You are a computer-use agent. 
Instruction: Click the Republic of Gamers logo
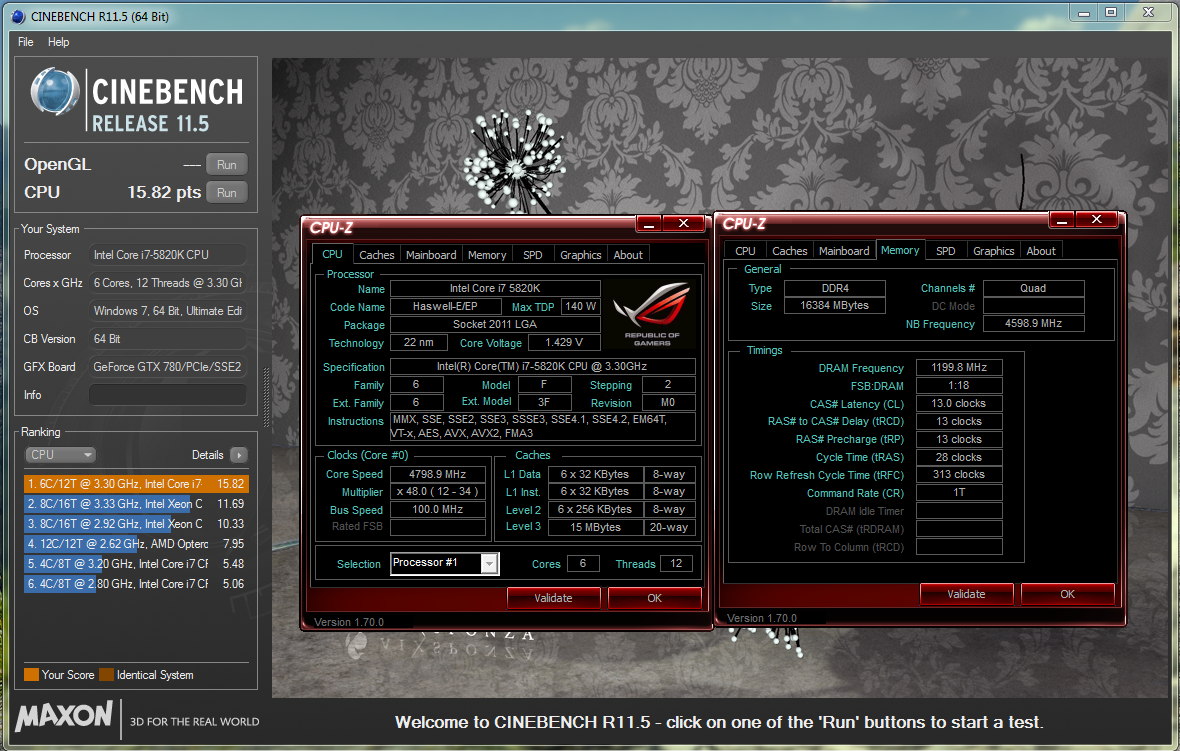(x=652, y=314)
